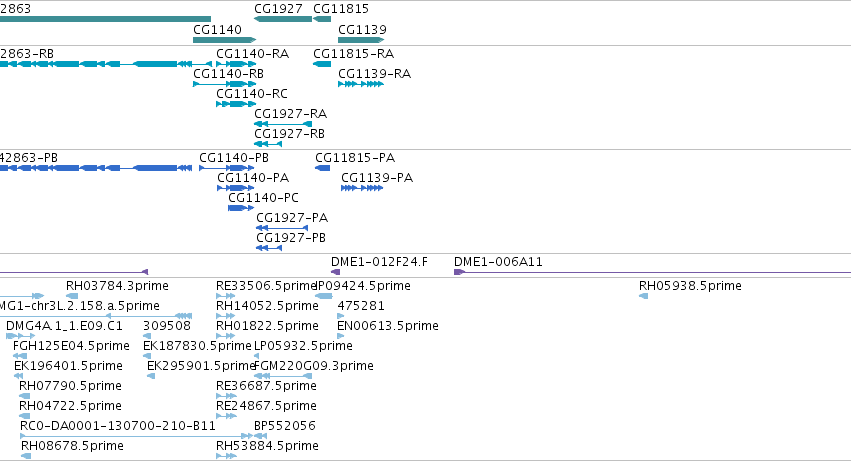
Task: Click the MG1-chr3L.2.158.a.5prime label
Action: (x=80, y=306)
